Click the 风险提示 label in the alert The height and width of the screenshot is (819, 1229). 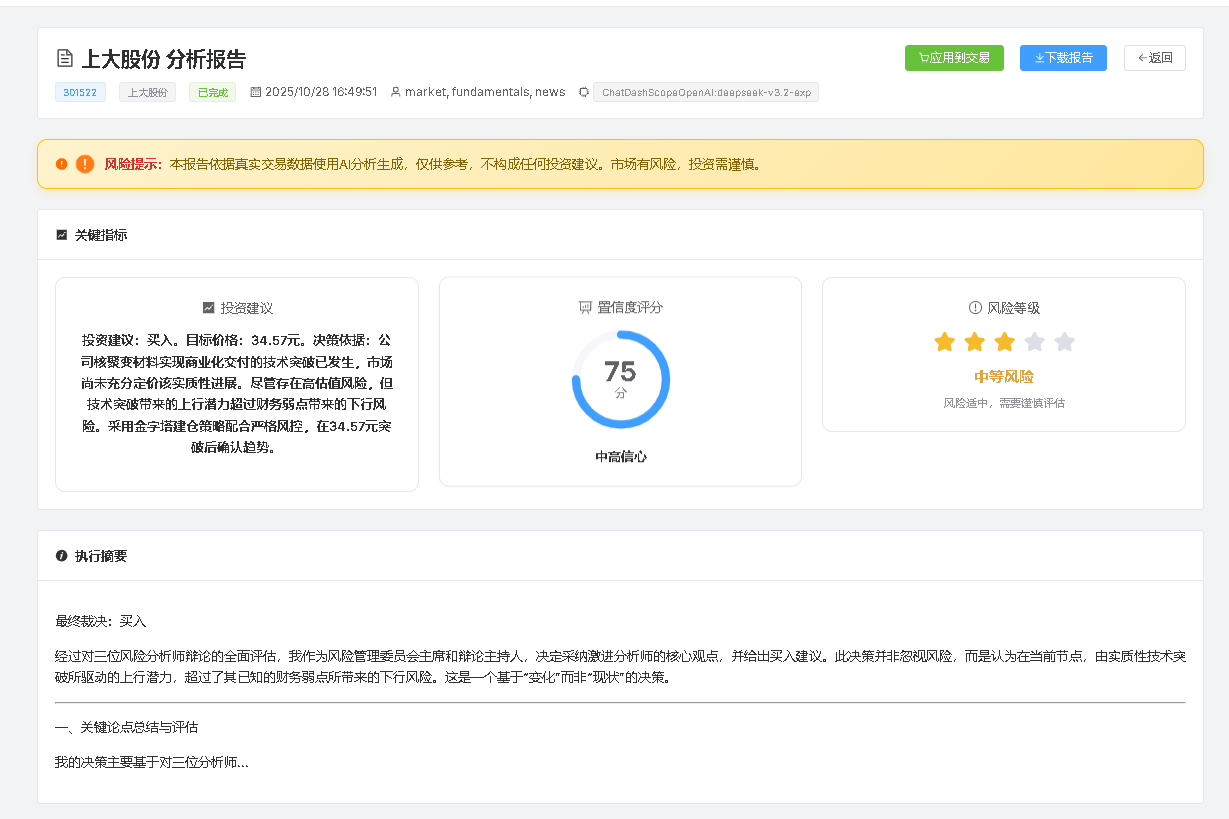pos(133,164)
